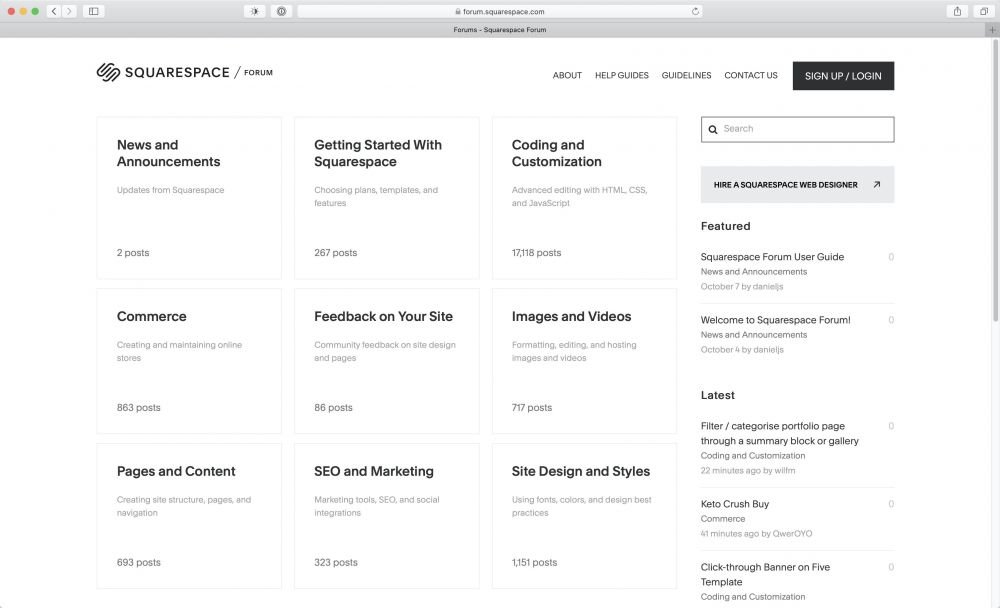Select the GUIDELINES navigation item

685,75
